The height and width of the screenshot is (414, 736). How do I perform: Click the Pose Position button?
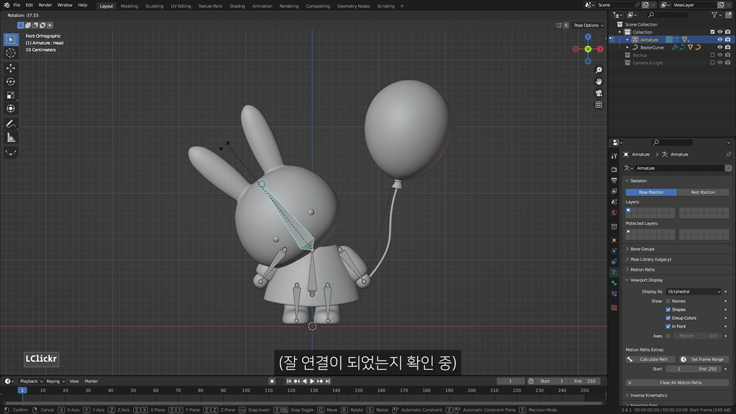pos(651,192)
